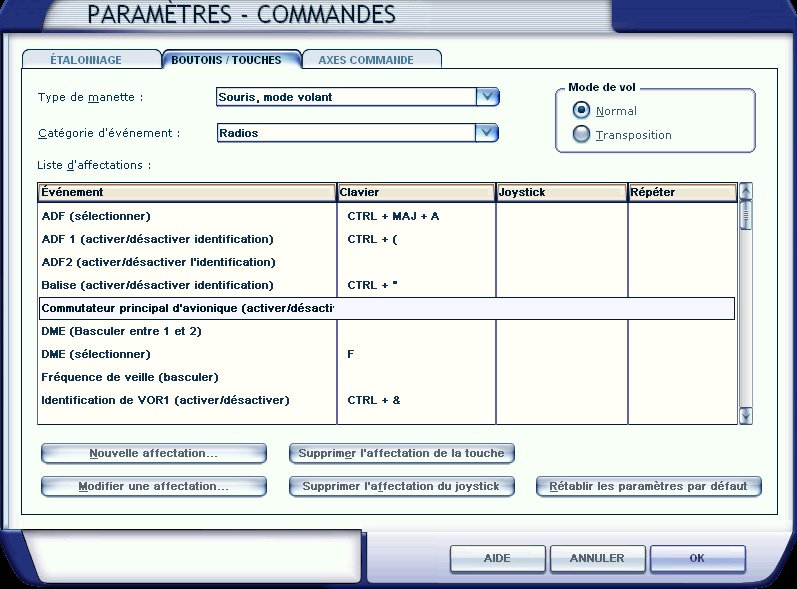
Task: Switch to the ÉTALONNAGE tab
Action: (91, 59)
